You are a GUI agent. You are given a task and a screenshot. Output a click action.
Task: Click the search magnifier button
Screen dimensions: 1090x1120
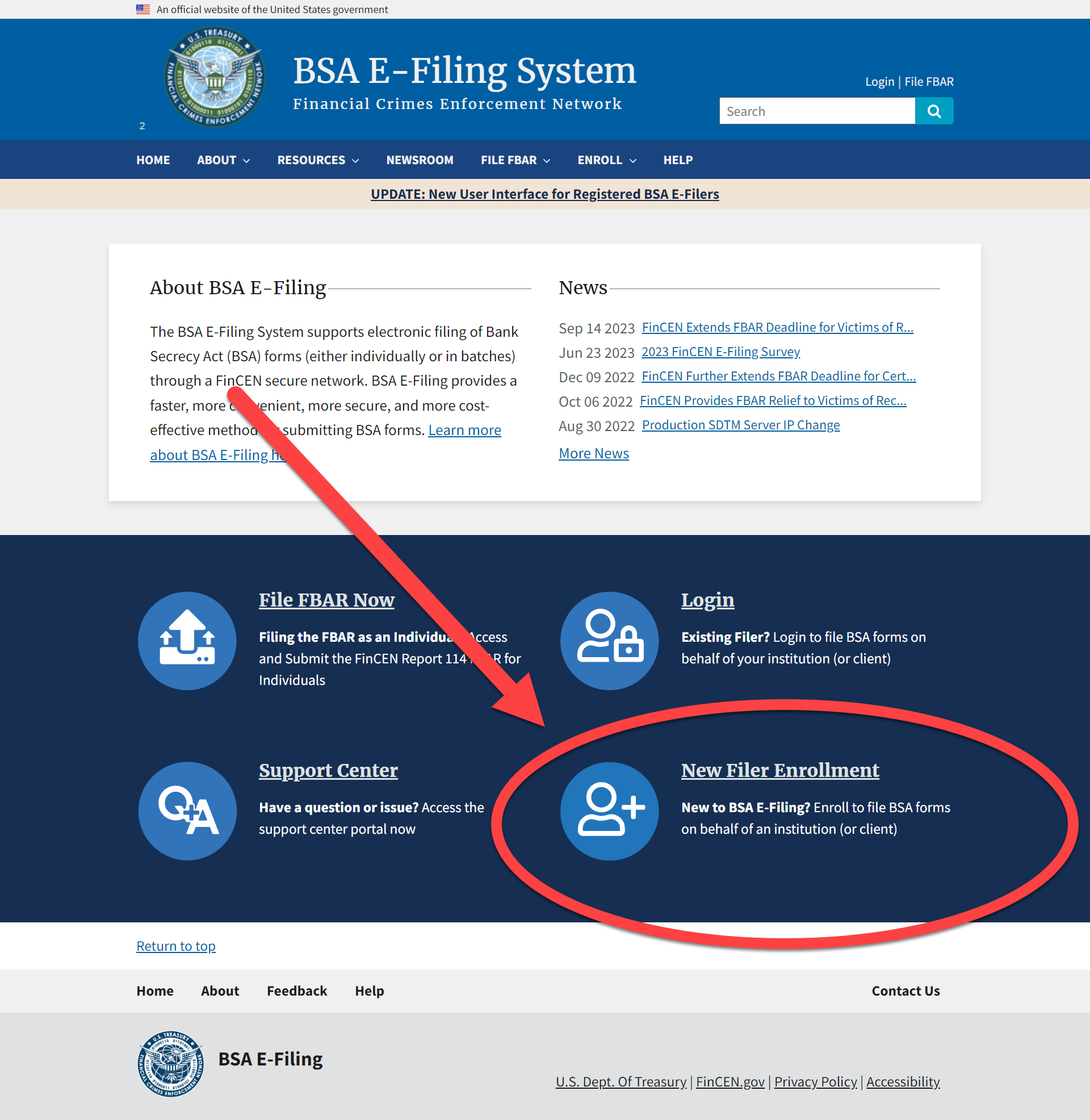[934, 111]
